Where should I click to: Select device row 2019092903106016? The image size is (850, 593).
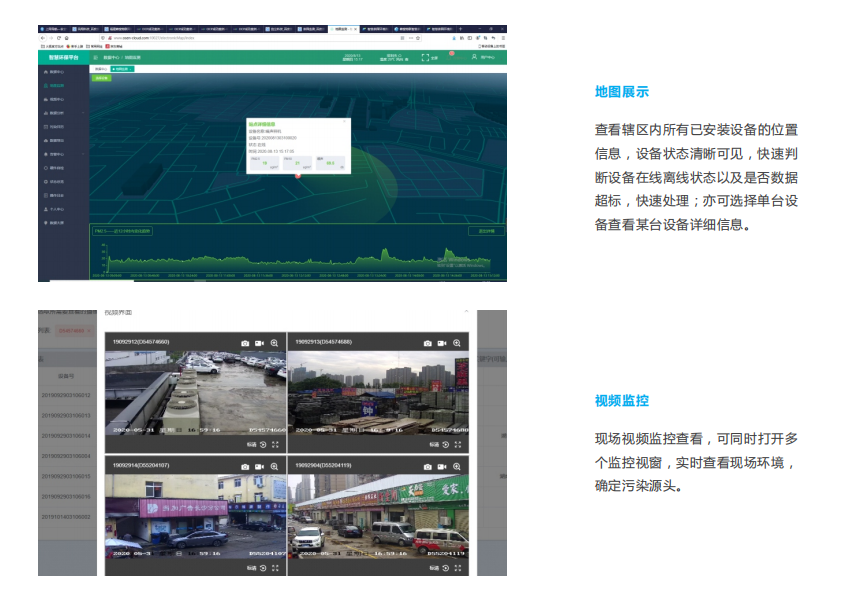coord(66,497)
